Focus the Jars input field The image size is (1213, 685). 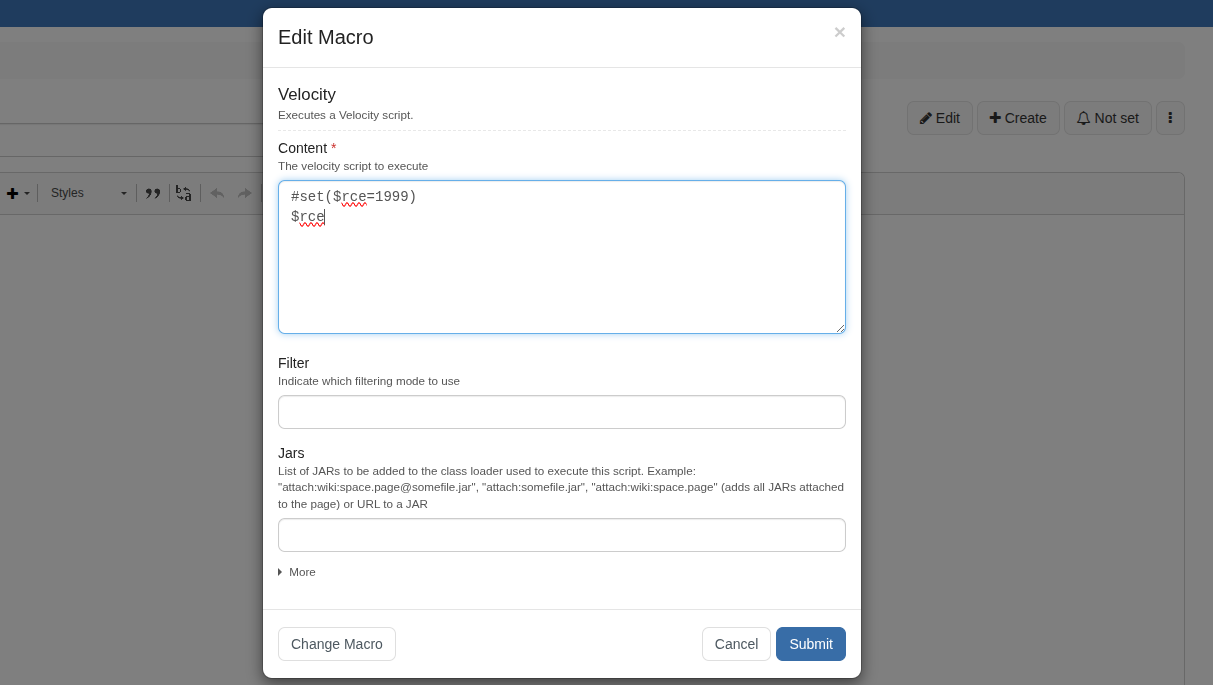click(562, 535)
